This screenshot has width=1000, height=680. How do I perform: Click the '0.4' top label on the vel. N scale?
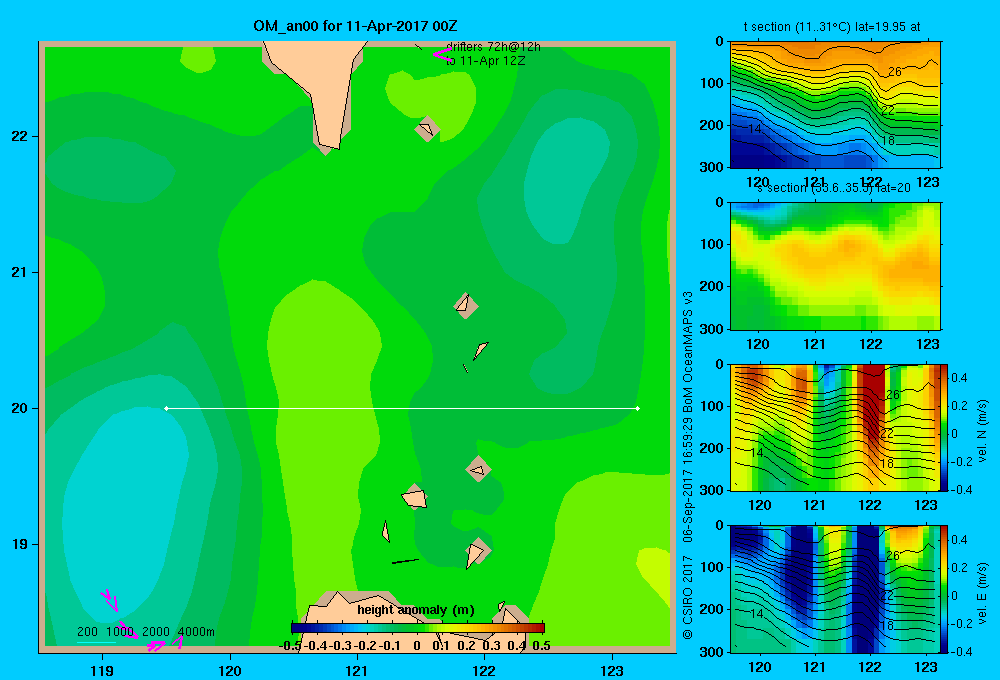pyautogui.click(x=959, y=378)
